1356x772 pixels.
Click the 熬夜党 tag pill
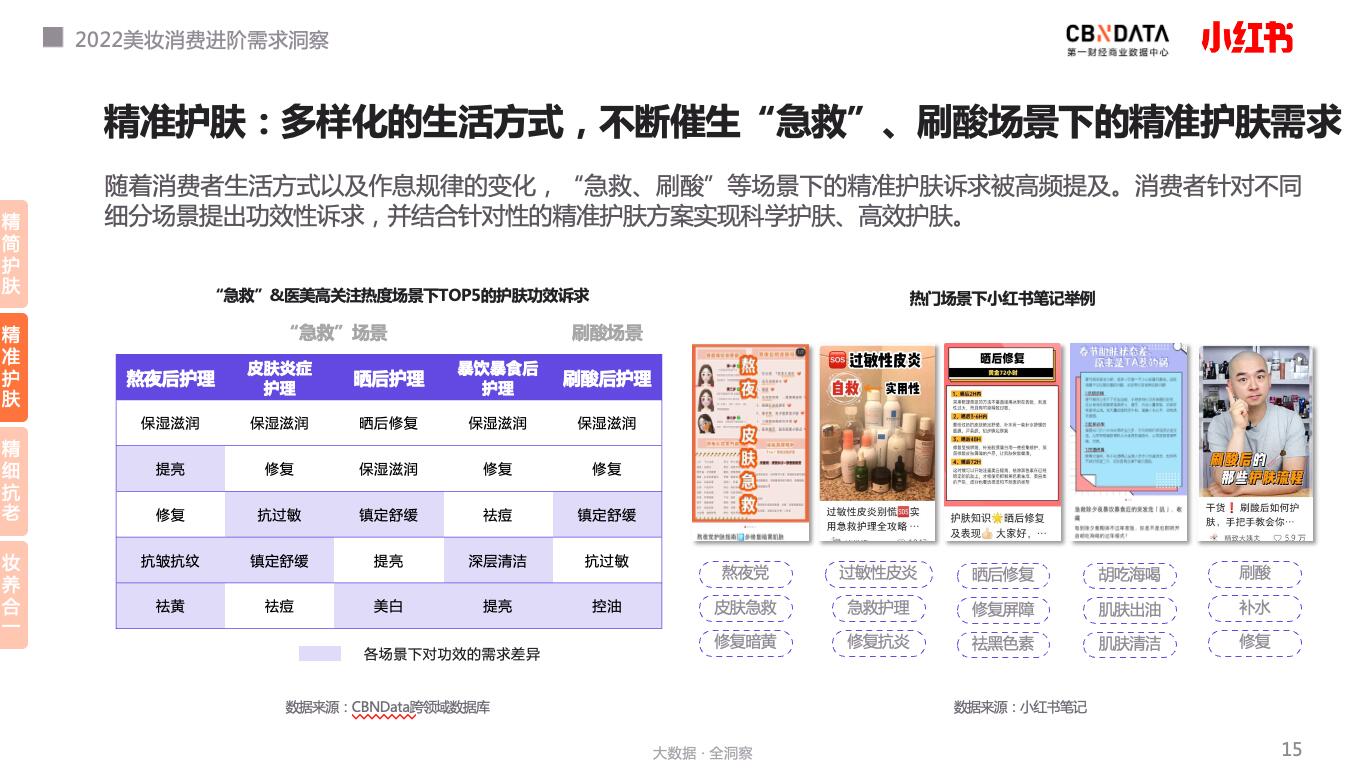click(x=746, y=574)
